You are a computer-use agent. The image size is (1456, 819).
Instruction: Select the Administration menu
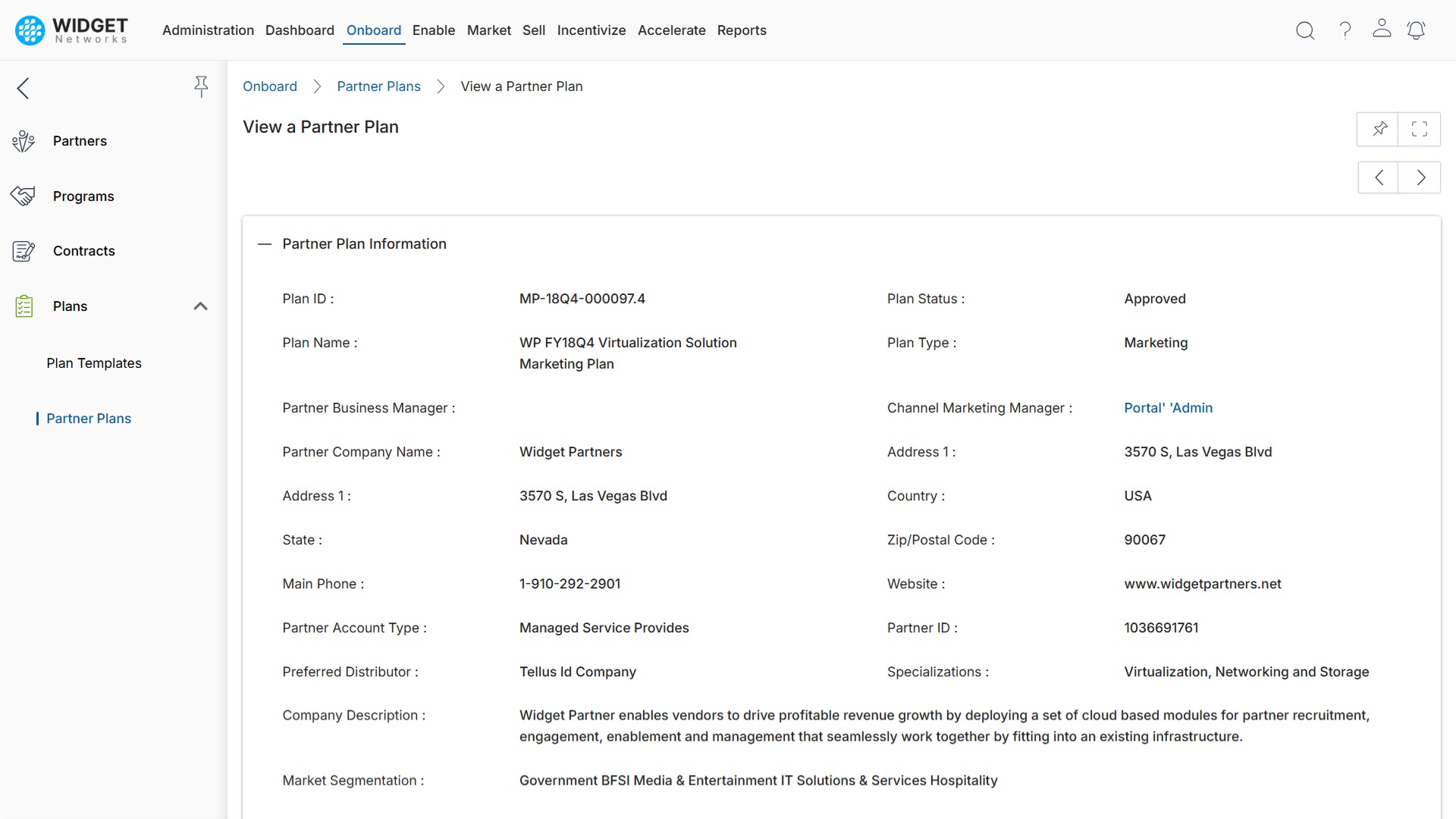tap(208, 30)
